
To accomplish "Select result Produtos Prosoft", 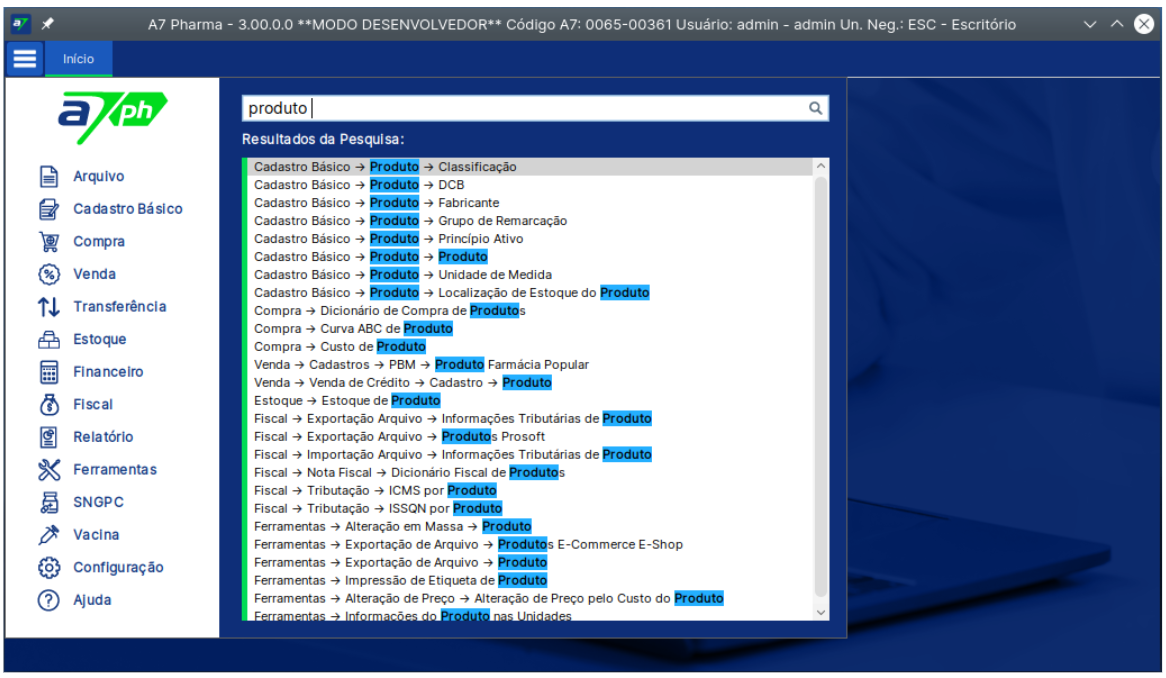I will pos(530,436).
